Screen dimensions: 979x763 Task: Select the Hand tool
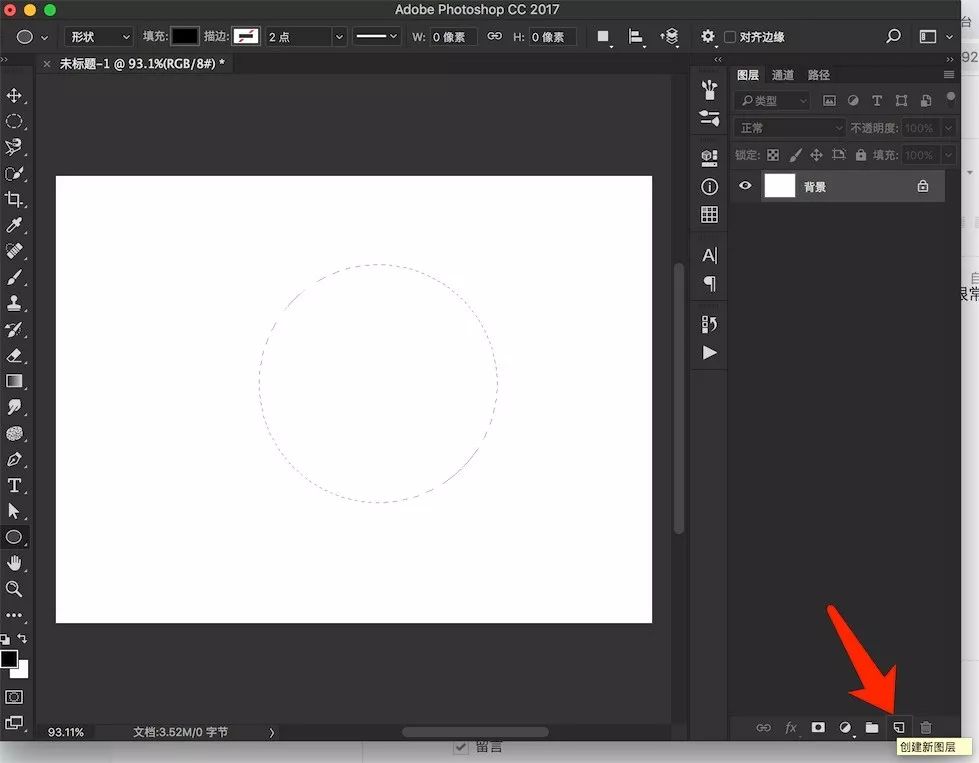pyautogui.click(x=14, y=563)
